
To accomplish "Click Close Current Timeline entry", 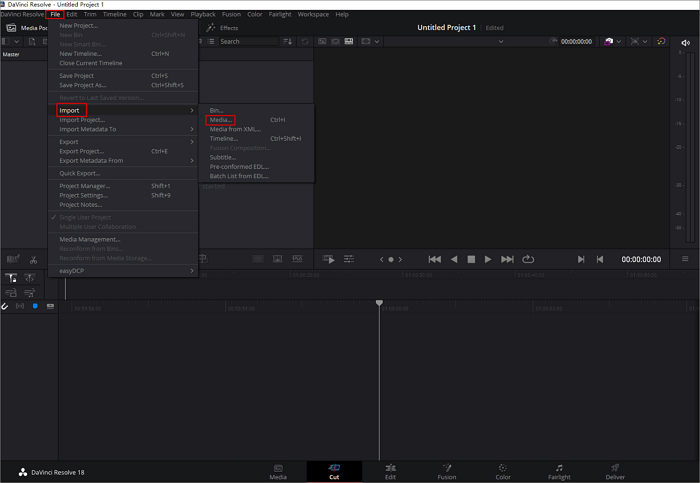I will (x=91, y=63).
